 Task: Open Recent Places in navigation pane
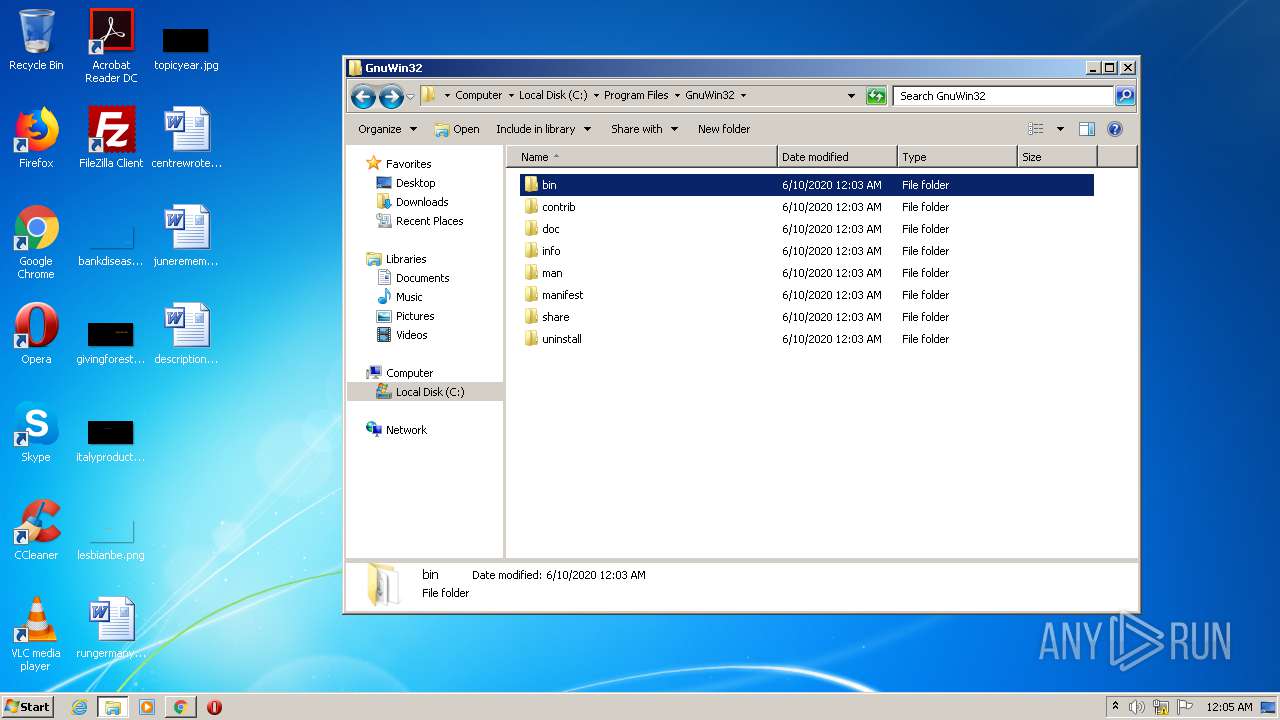click(420, 221)
